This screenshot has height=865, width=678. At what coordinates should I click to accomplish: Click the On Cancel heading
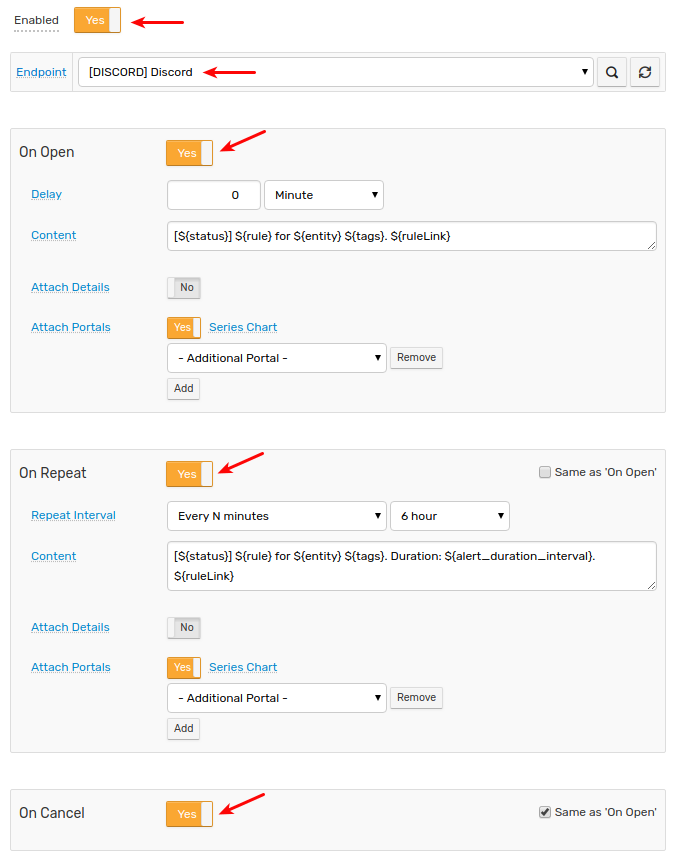click(x=52, y=813)
